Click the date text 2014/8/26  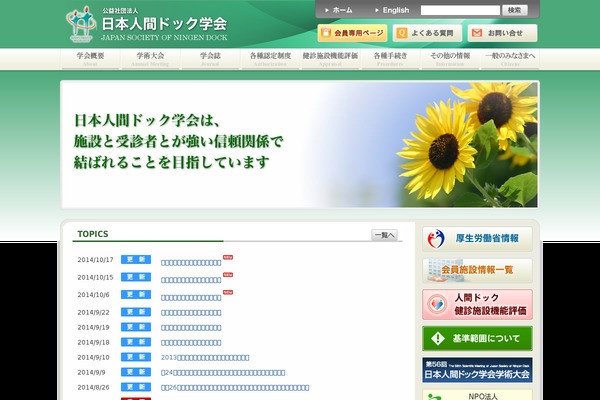[93, 388]
